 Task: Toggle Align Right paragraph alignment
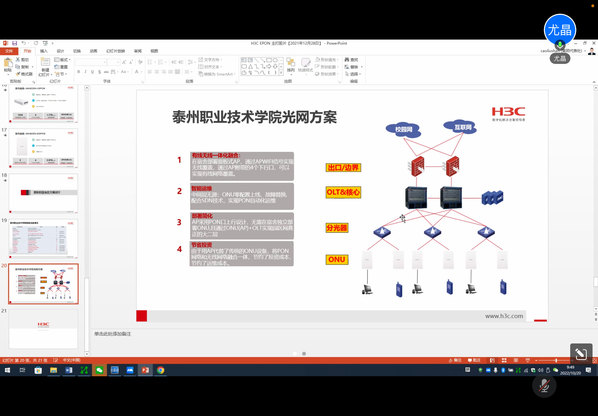[164, 72]
